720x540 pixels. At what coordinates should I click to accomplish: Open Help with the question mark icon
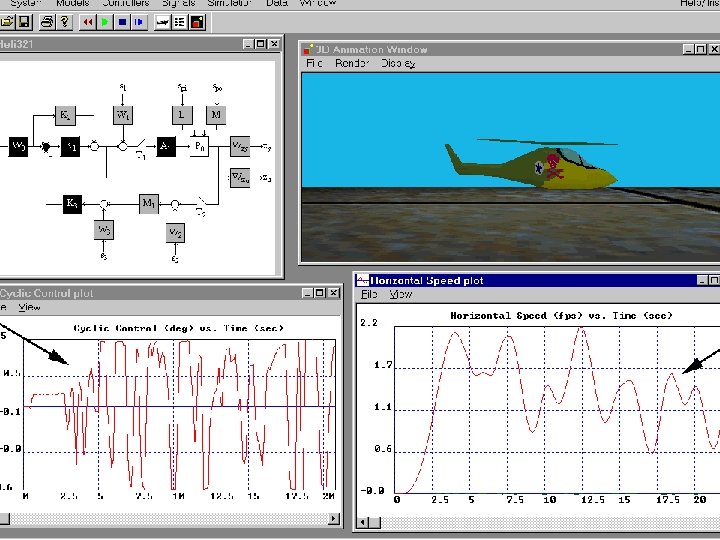(x=66, y=21)
